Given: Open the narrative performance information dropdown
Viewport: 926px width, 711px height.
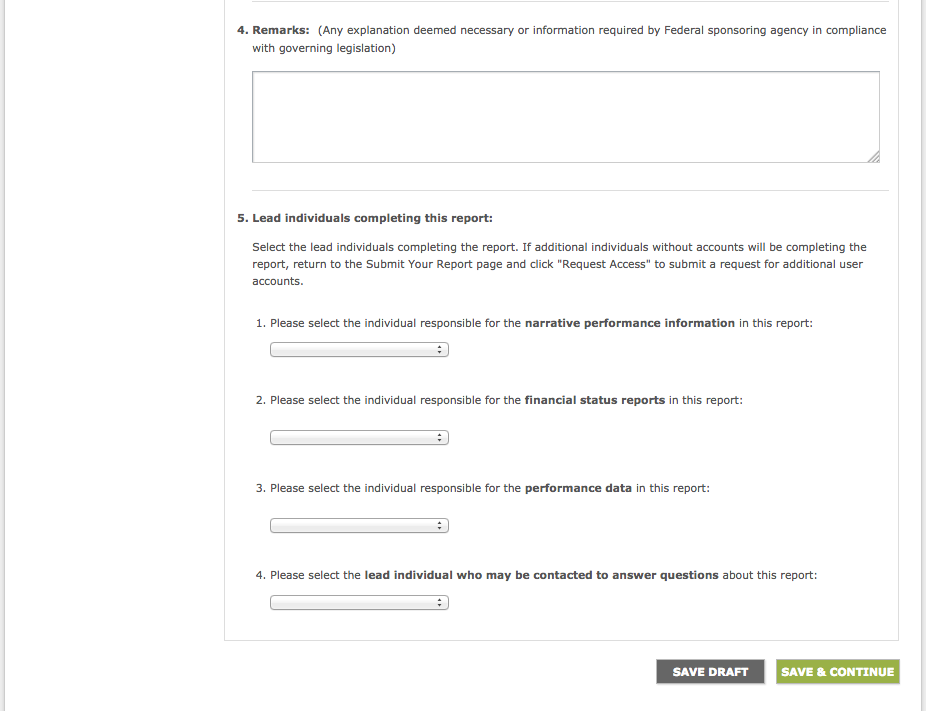Looking at the screenshot, I should click(x=359, y=350).
